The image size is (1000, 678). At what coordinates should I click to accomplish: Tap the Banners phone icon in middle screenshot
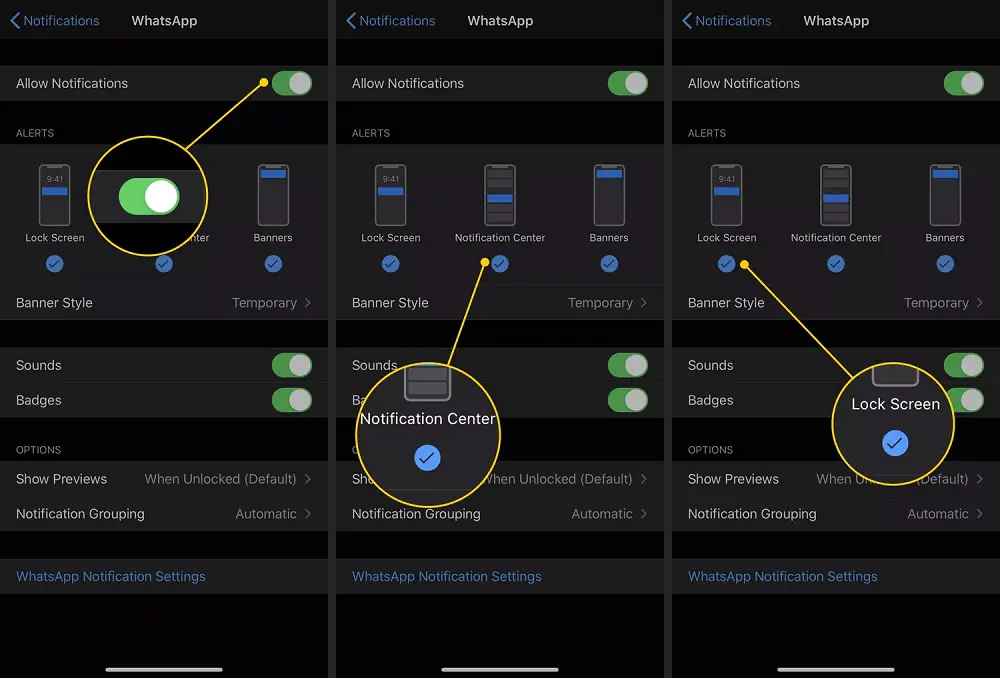click(x=609, y=195)
